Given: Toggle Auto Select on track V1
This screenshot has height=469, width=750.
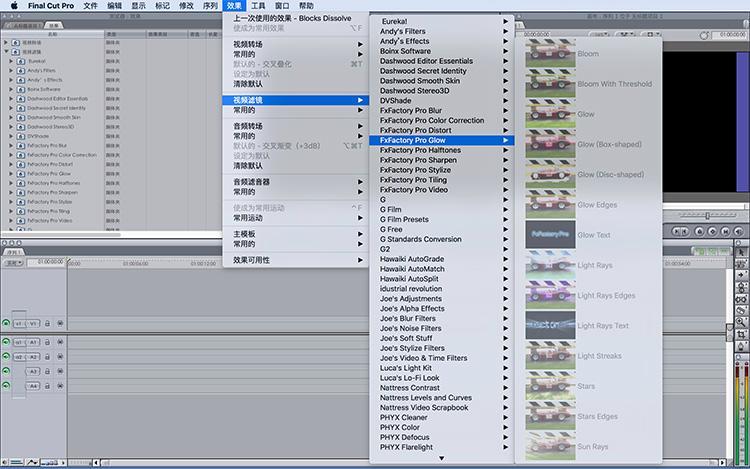Looking at the screenshot, I should click(60, 324).
